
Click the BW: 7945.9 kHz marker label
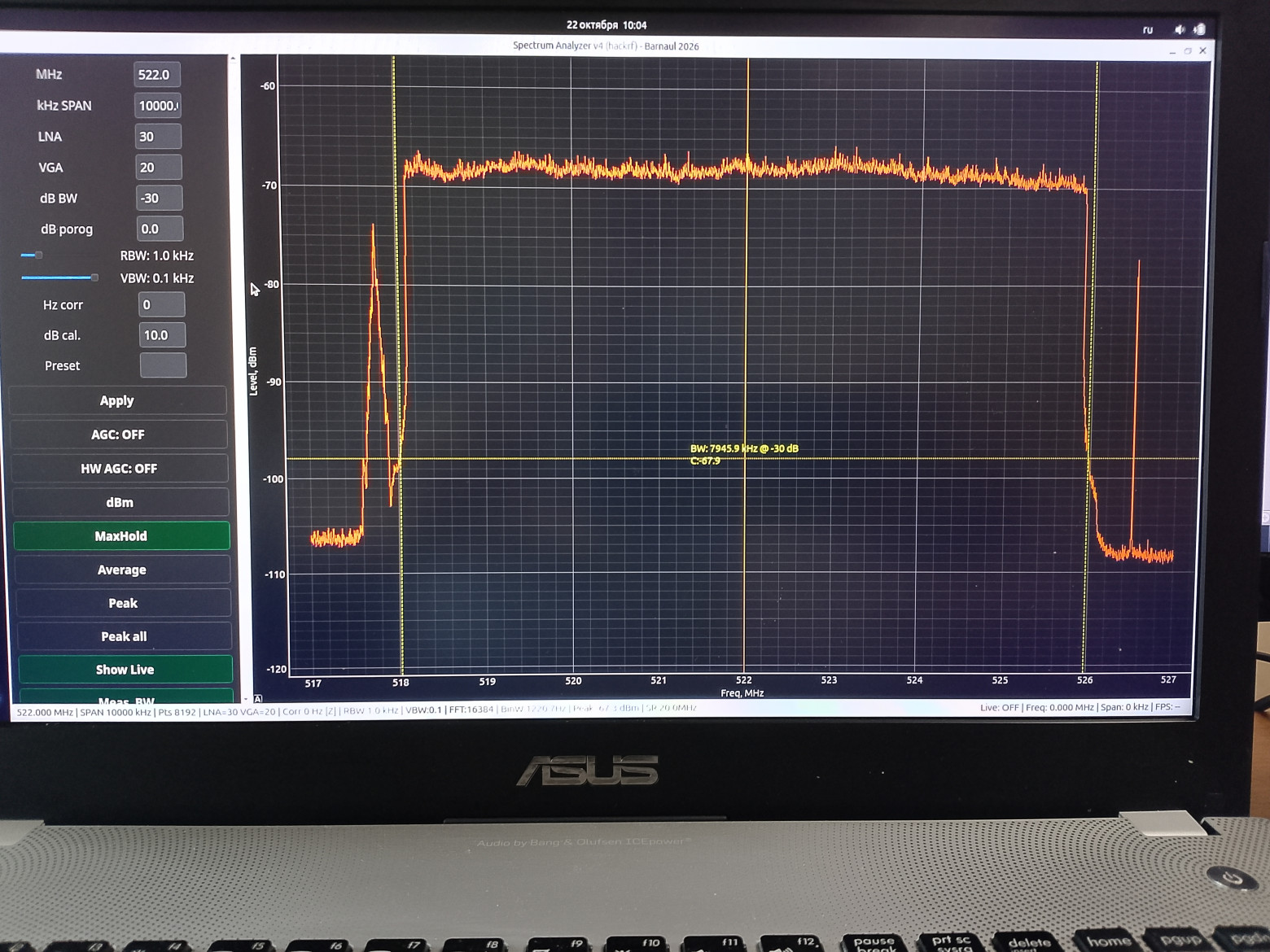[x=744, y=448]
